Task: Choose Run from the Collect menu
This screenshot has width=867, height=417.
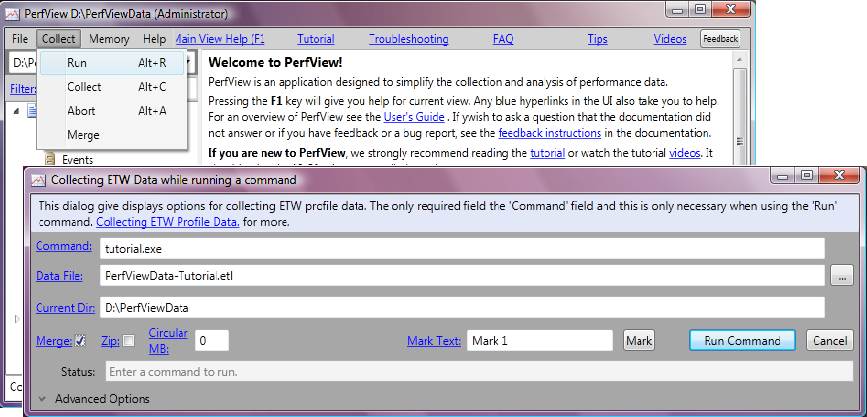Action: coord(112,63)
